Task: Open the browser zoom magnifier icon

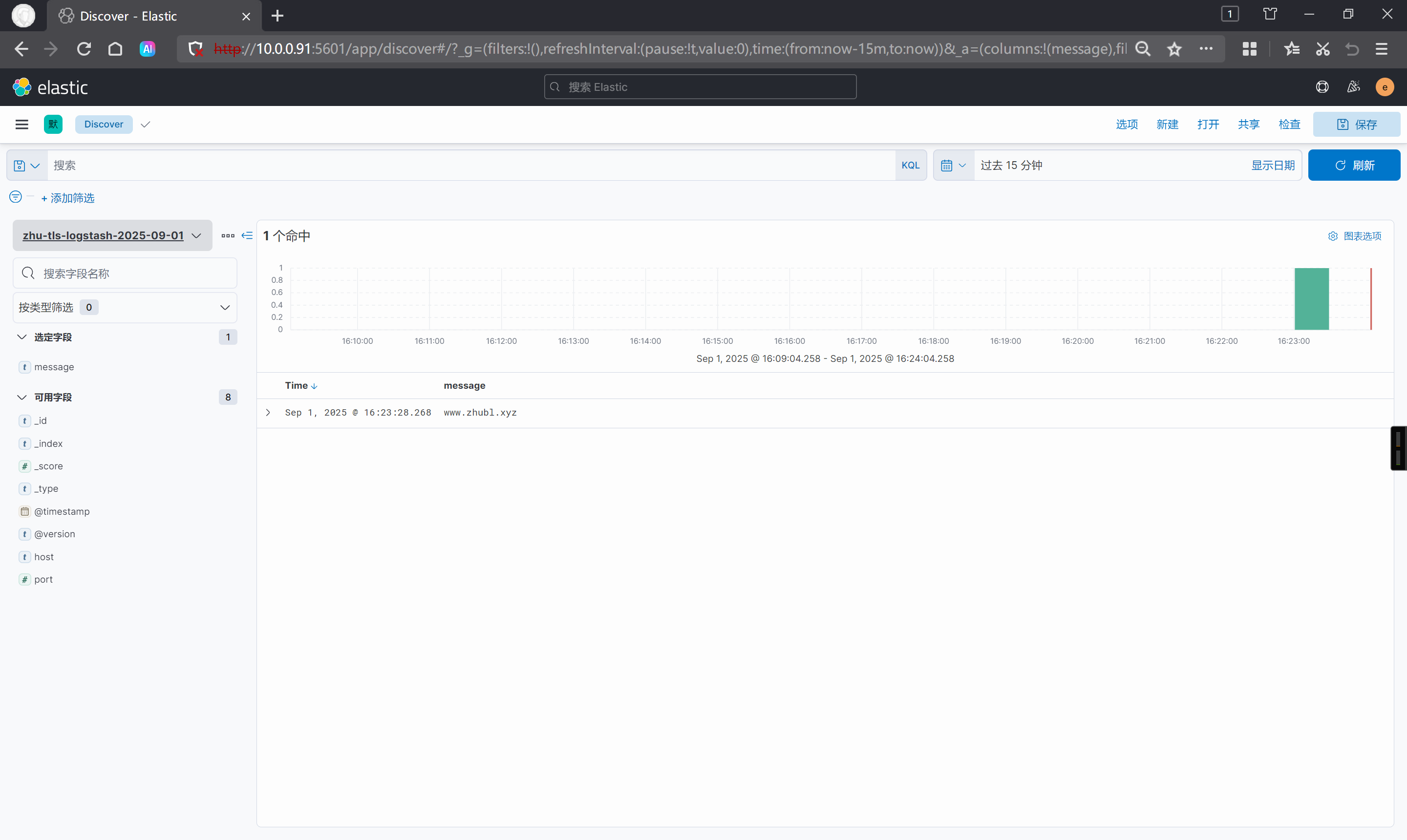Action: pyautogui.click(x=1143, y=49)
